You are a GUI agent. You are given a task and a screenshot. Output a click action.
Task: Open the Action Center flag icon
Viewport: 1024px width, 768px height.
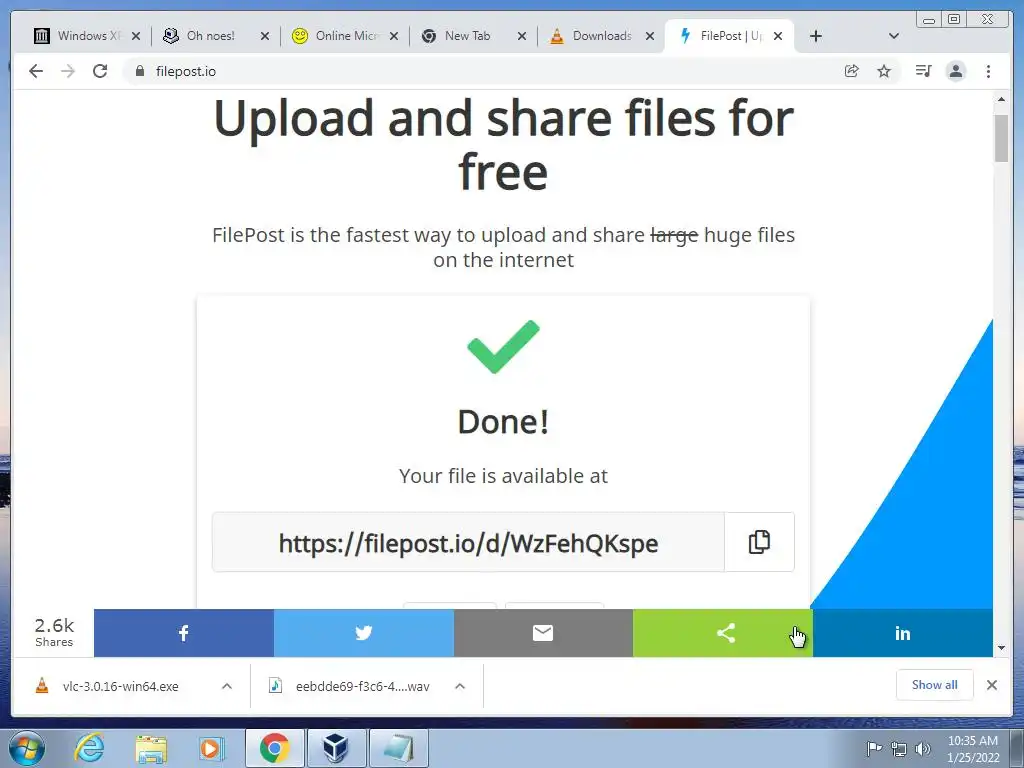point(874,749)
